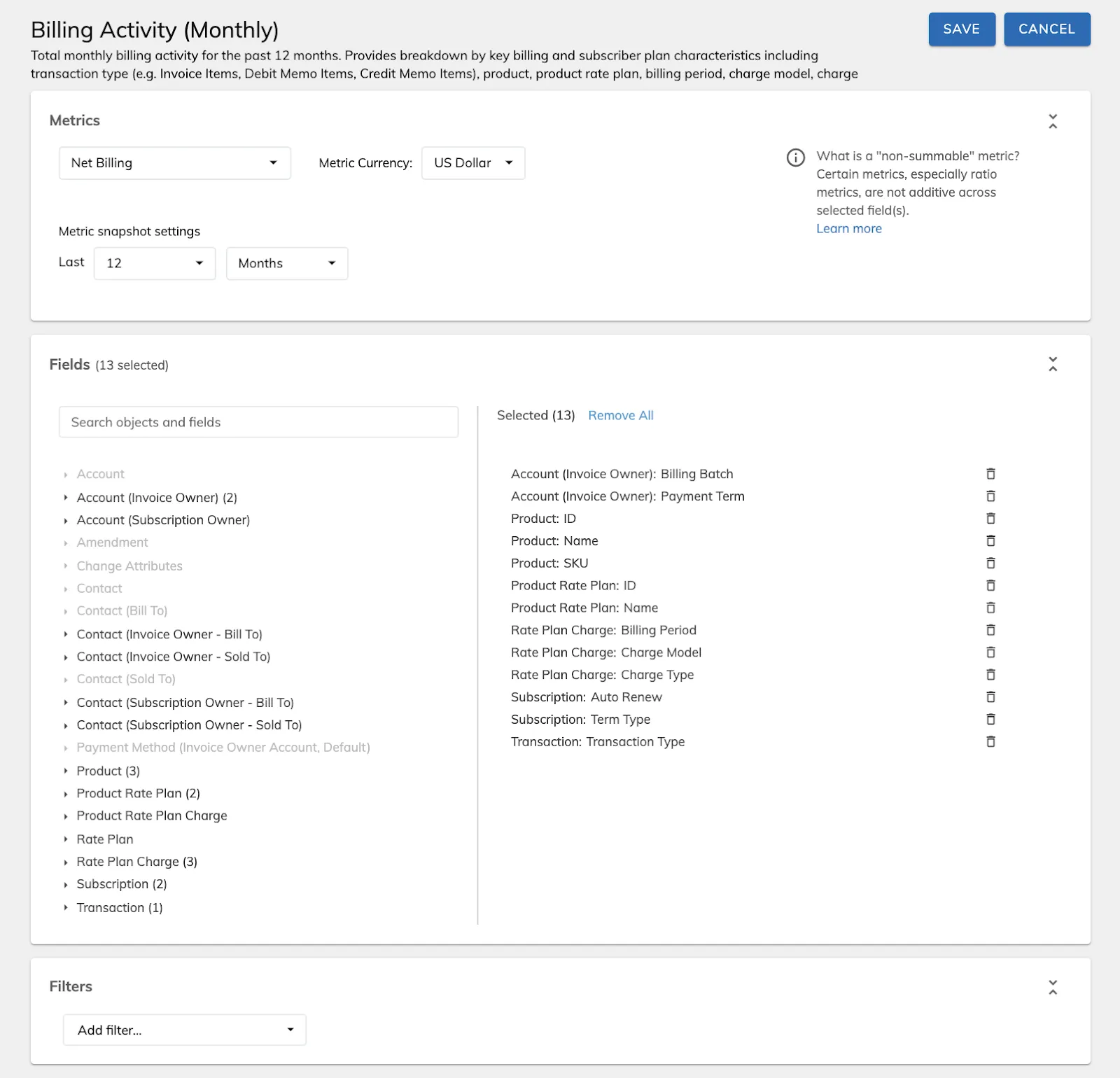Remove Product Rate Plan: Name field
1120x1078 pixels.
point(990,608)
